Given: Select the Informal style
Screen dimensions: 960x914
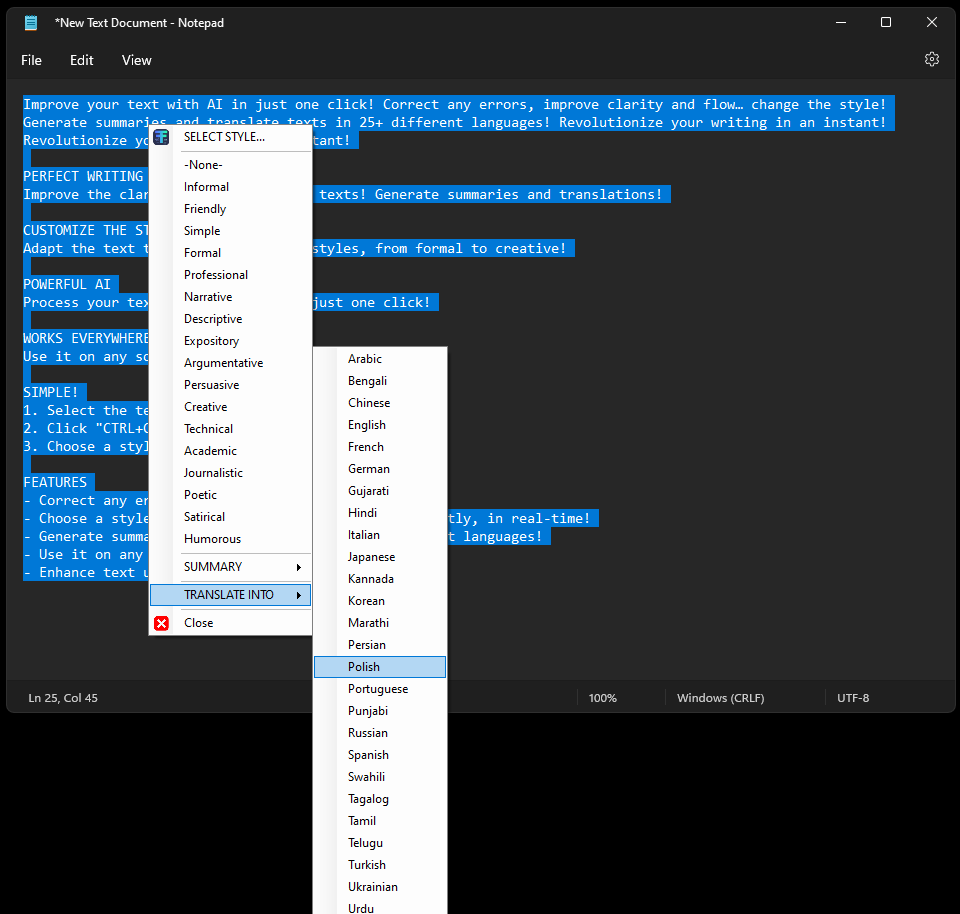Looking at the screenshot, I should point(231,187).
